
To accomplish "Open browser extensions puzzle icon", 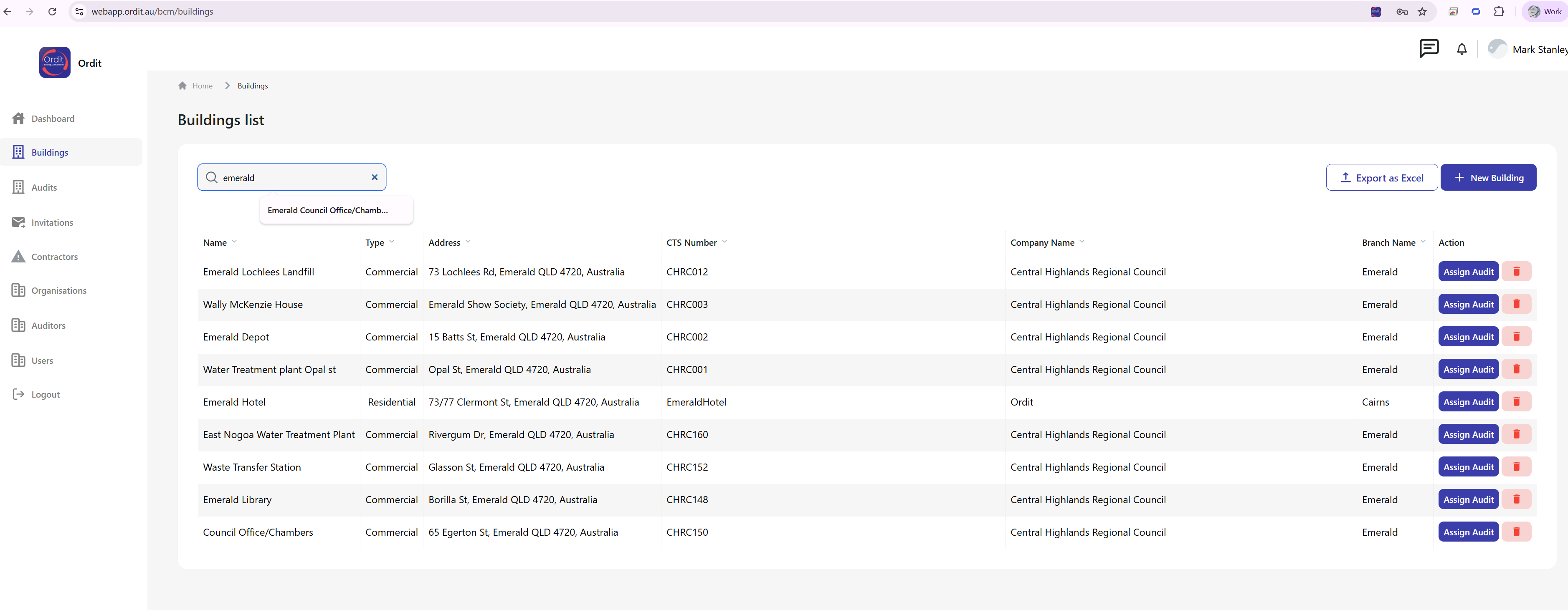I will click(x=1499, y=12).
